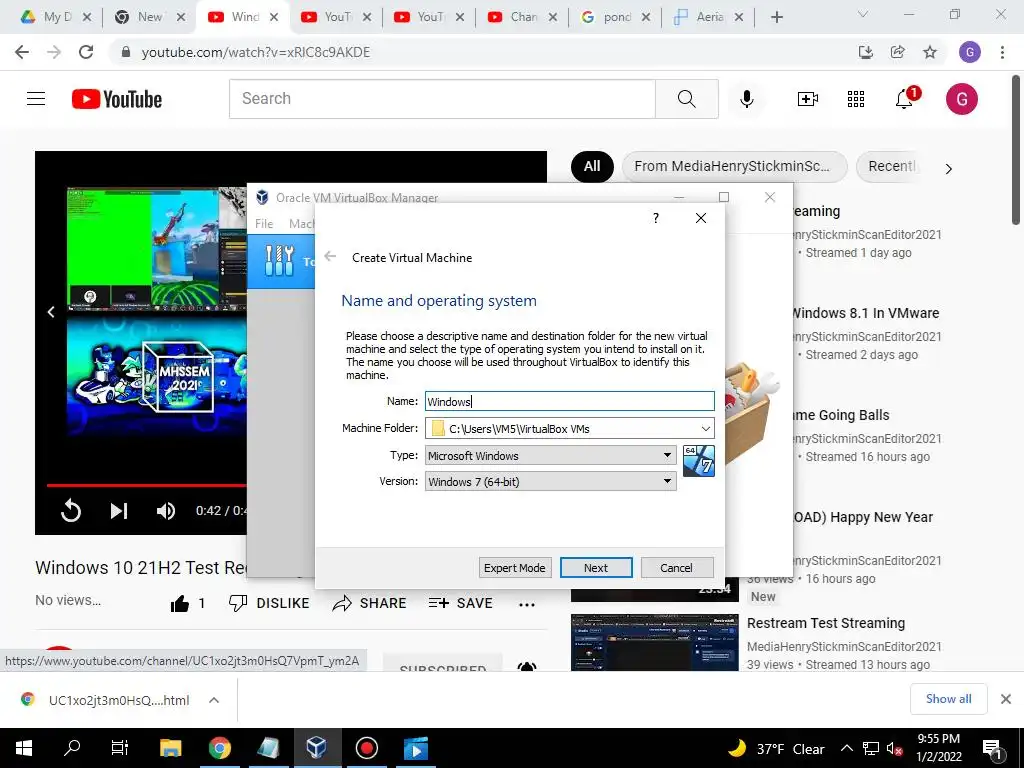This screenshot has width=1024, height=768.
Task: Open the File menu in VirtualBox Manager
Action: coord(264,223)
